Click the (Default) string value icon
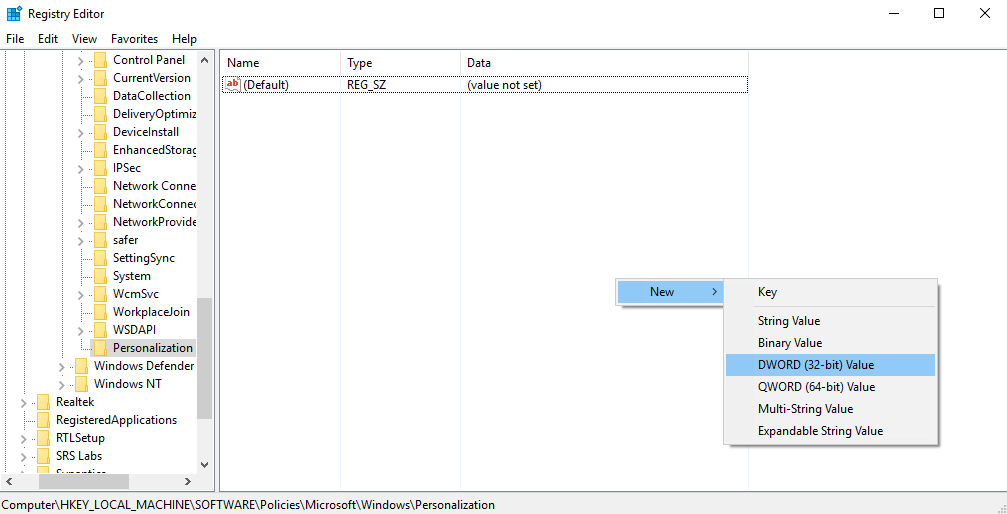The image size is (1007, 514). [232, 85]
